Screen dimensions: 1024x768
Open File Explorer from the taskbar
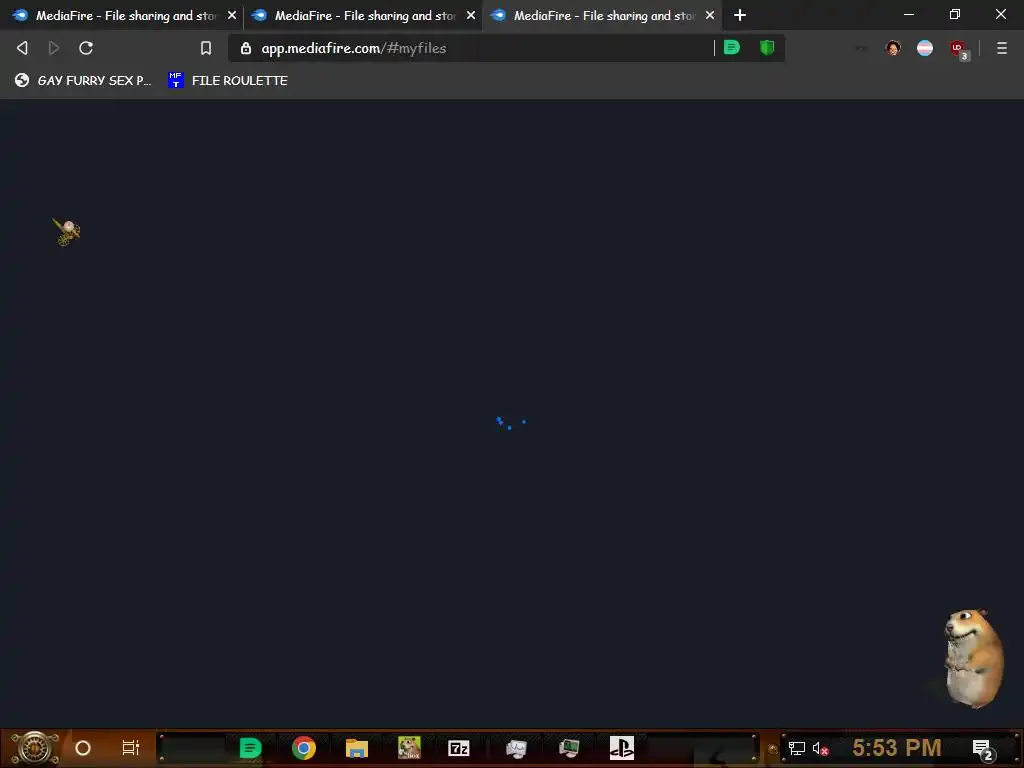357,748
